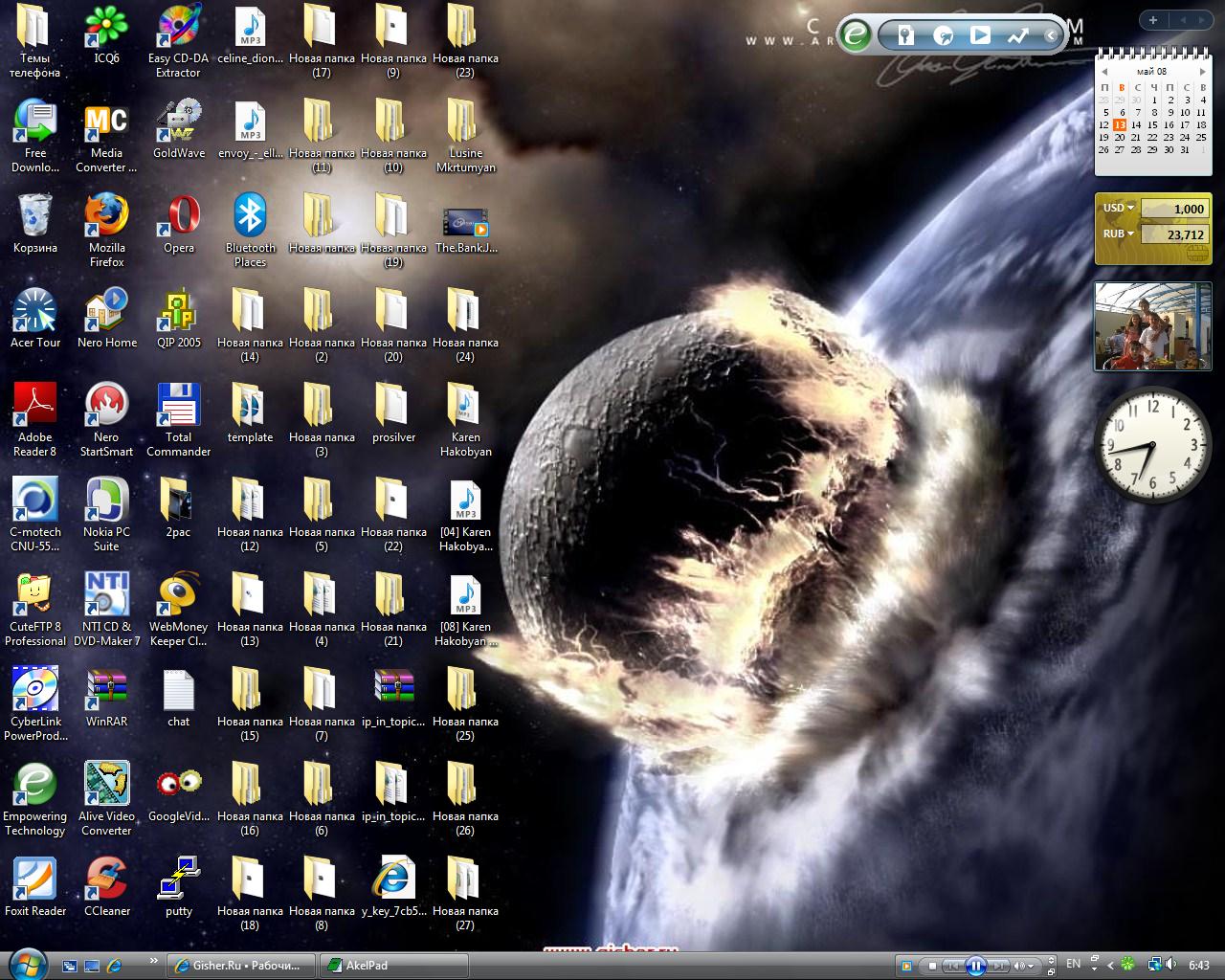Go to previous month in calendar gadget
The image size is (1225, 980).
coord(1104,71)
